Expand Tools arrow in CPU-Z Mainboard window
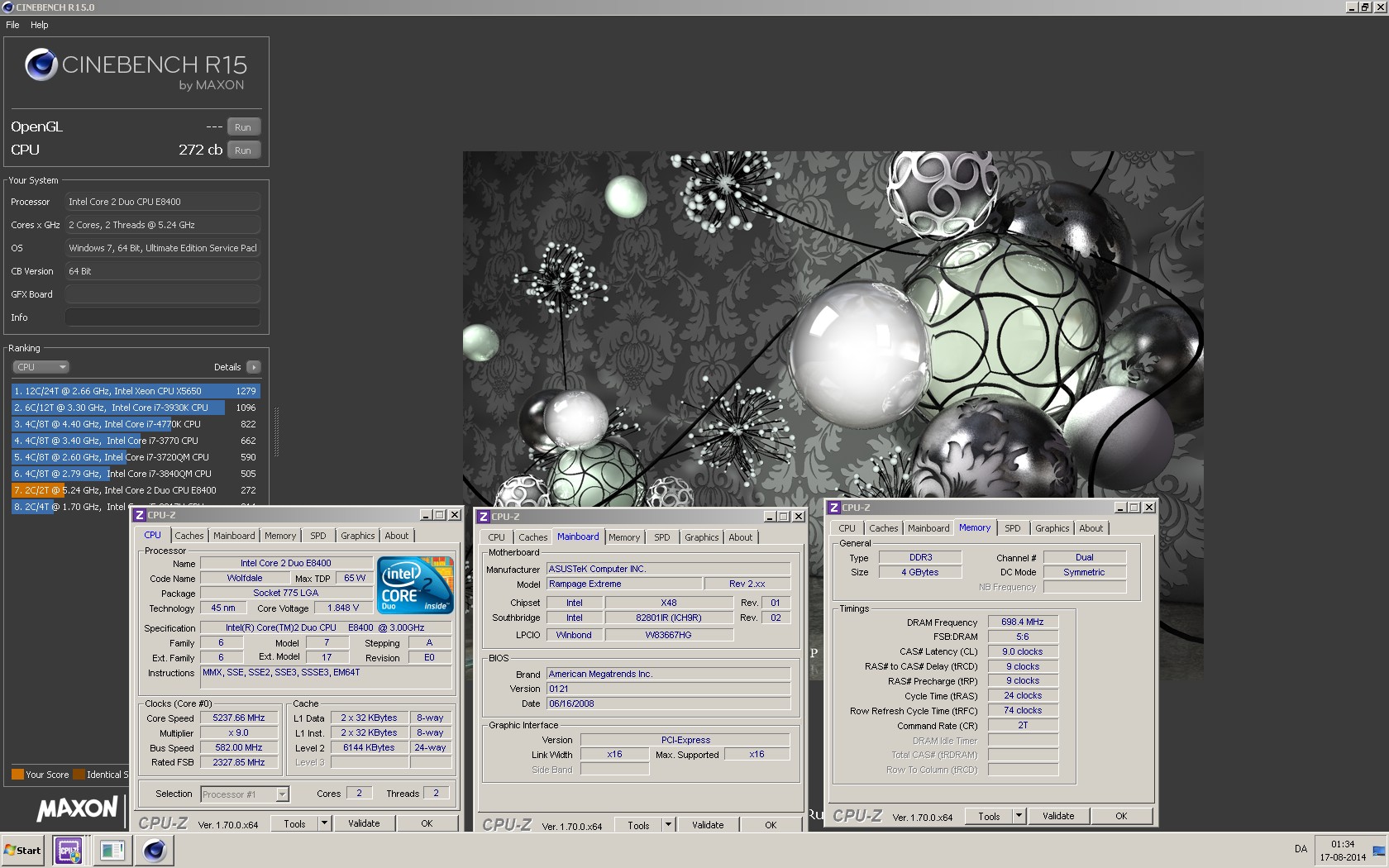The width and height of the screenshot is (1389, 868). coord(668,825)
